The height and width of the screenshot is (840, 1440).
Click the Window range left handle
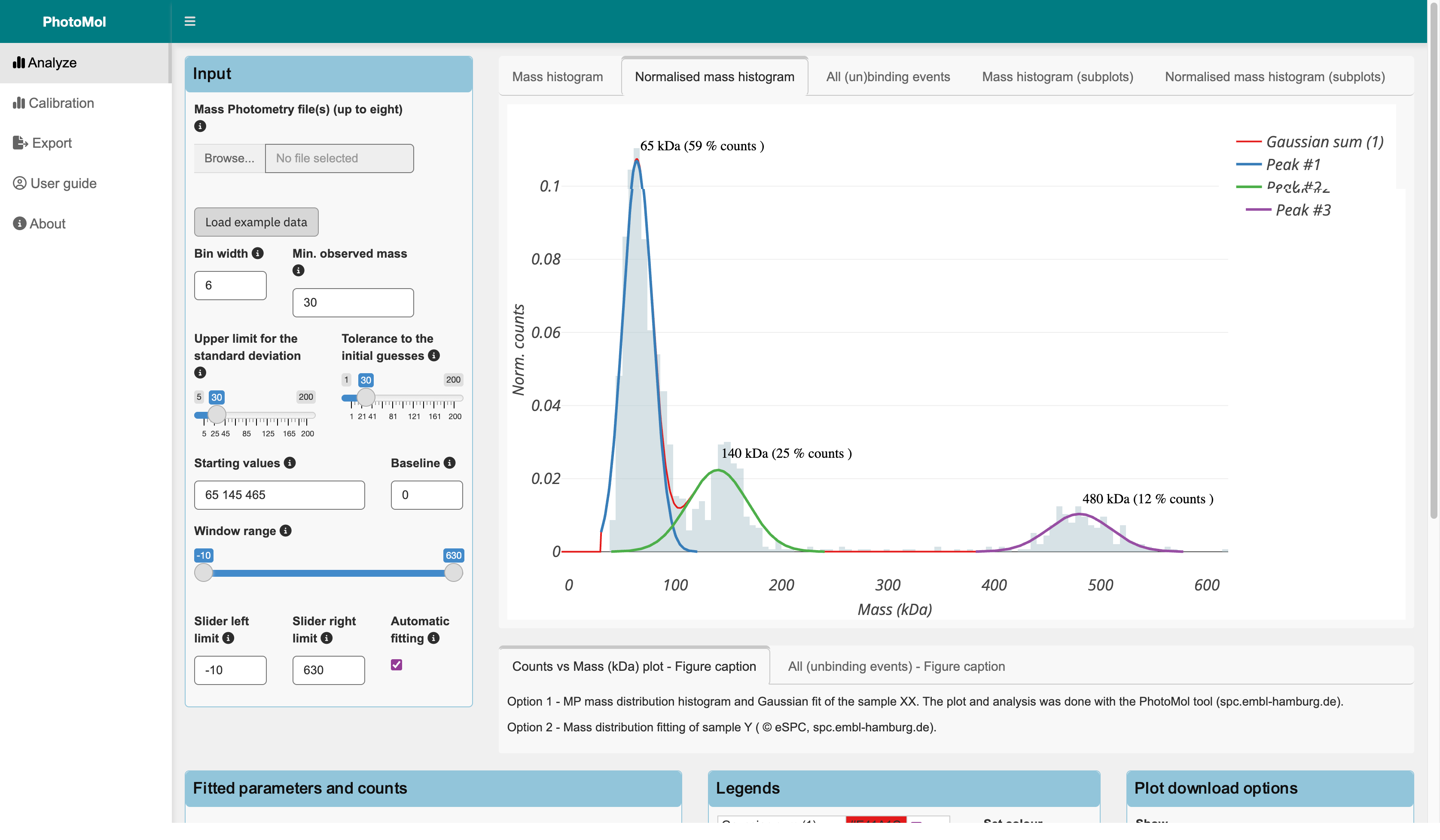(204, 572)
